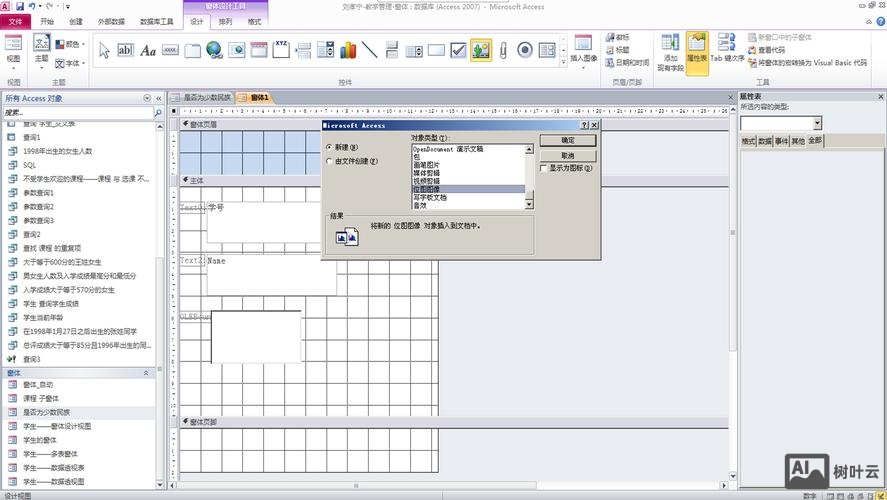Viewport: 887px width, 500px height.
Task: Select the Unbound Object Frame control
Action: click(x=481, y=50)
